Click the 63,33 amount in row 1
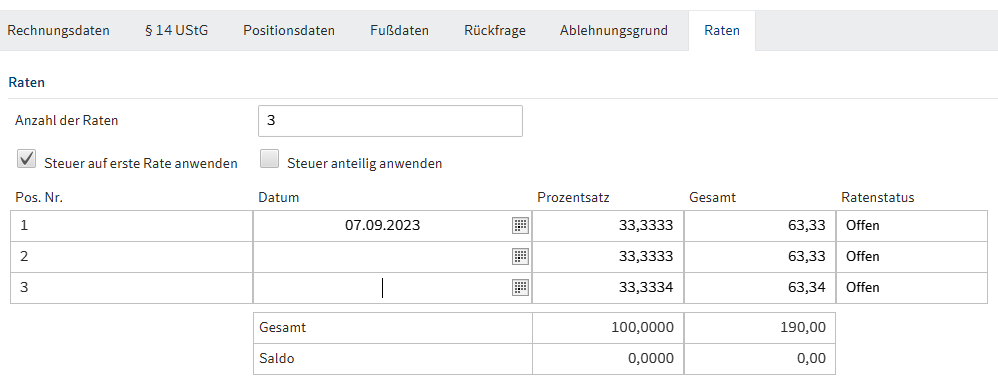 [760, 225]
